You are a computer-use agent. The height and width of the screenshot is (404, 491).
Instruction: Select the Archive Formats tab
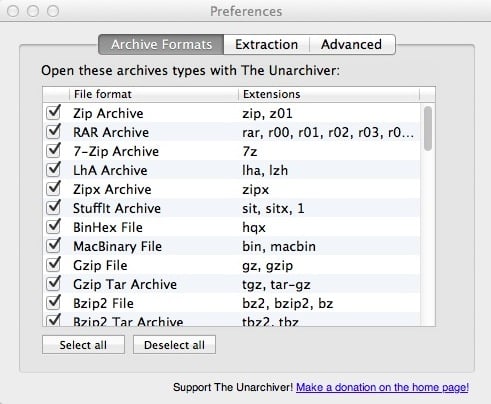pyautogui.click(x=161, y=44)
